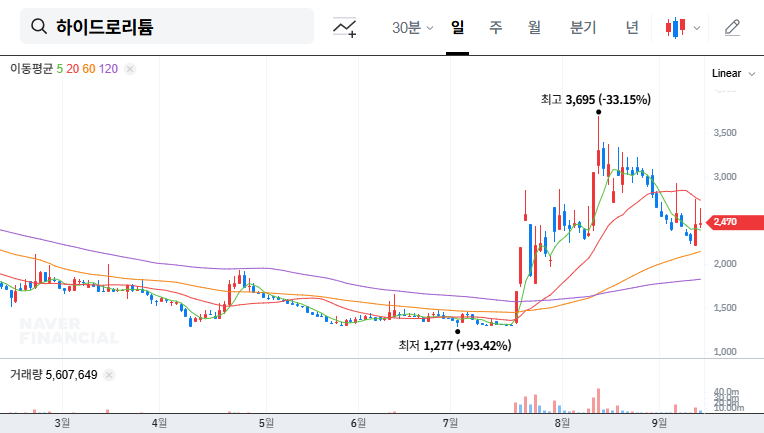Select the 일 daily tab

[x=458, y=27]
